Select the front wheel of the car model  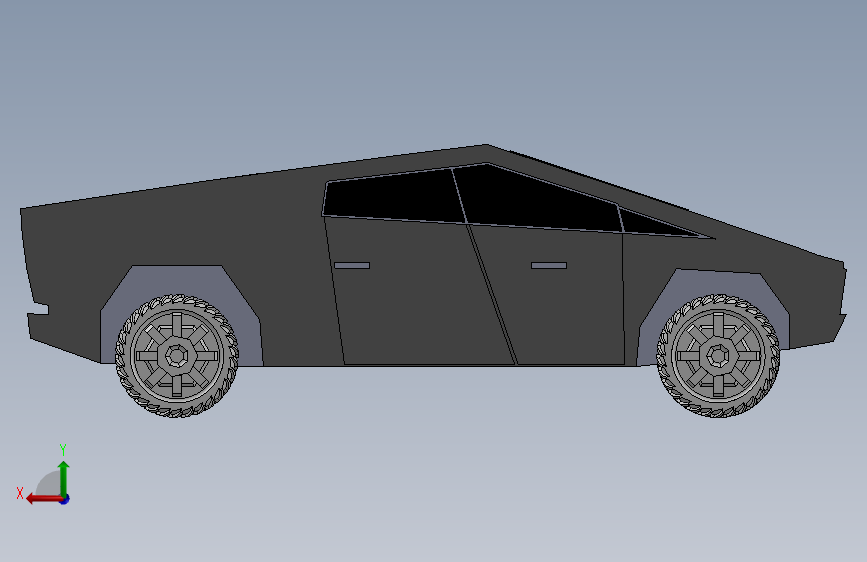click(718, 356)
